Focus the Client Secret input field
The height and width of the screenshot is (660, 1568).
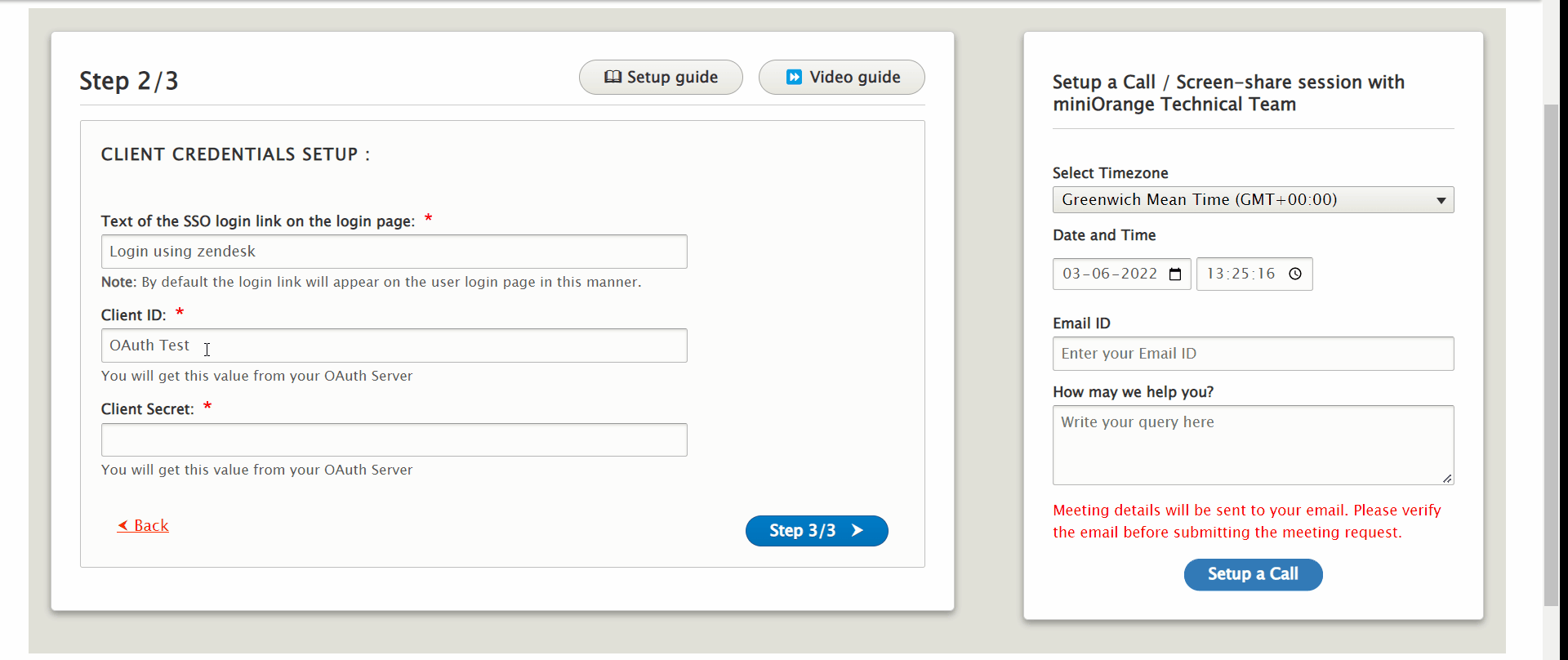tap(394, 439)
